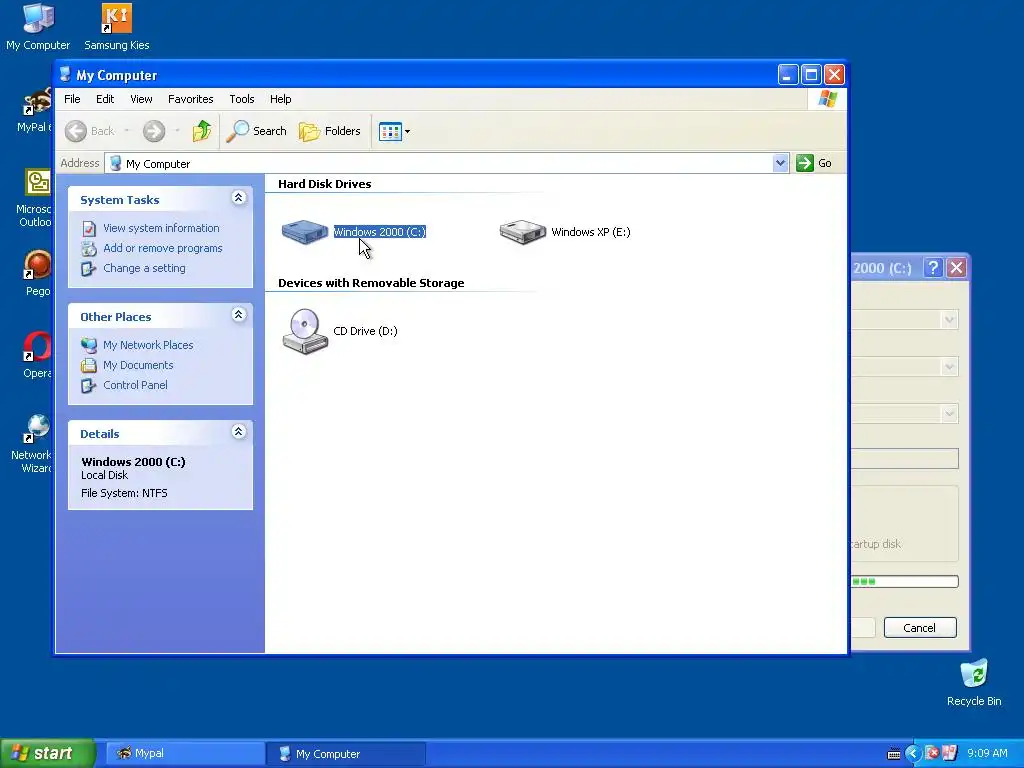Open Search from the toolbar
The width and height of the screenshot is (1024, 768).
pos(257,131)
